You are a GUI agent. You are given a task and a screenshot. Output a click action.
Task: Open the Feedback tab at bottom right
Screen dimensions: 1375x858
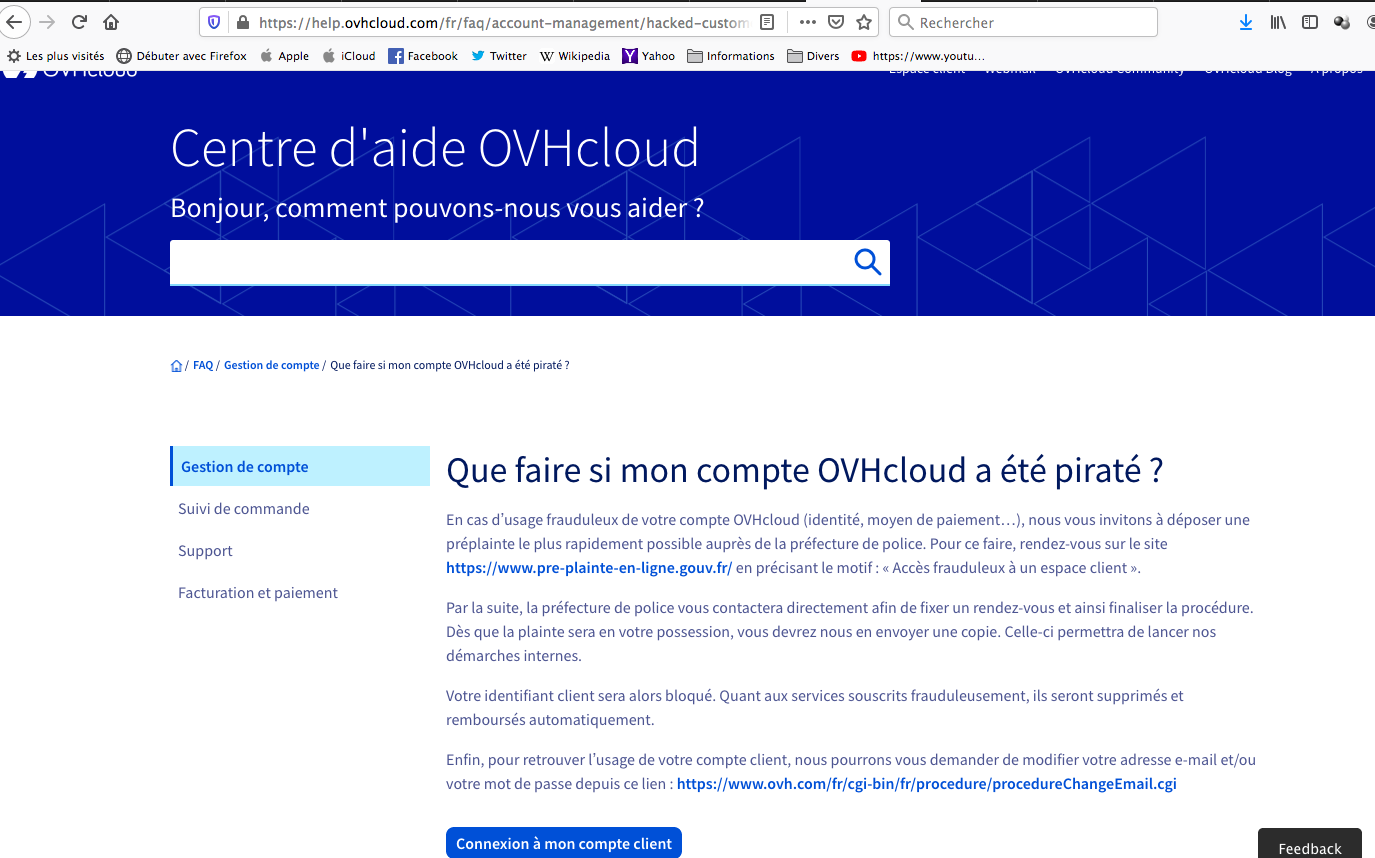tap(1309, 848)
